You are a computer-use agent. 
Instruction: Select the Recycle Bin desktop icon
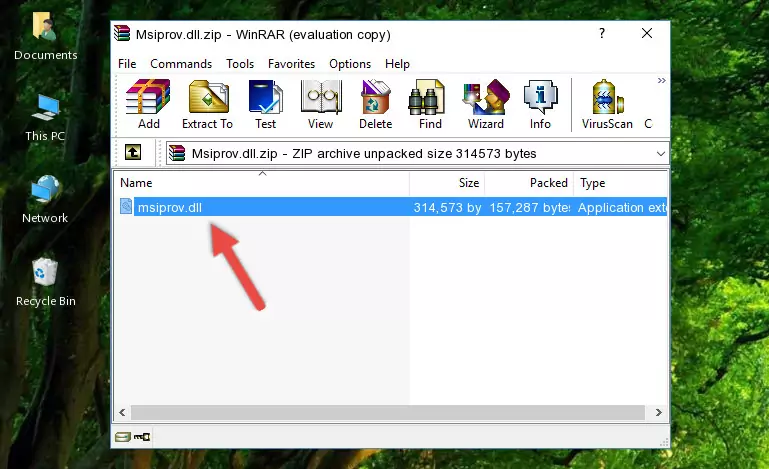coord(46,283)
